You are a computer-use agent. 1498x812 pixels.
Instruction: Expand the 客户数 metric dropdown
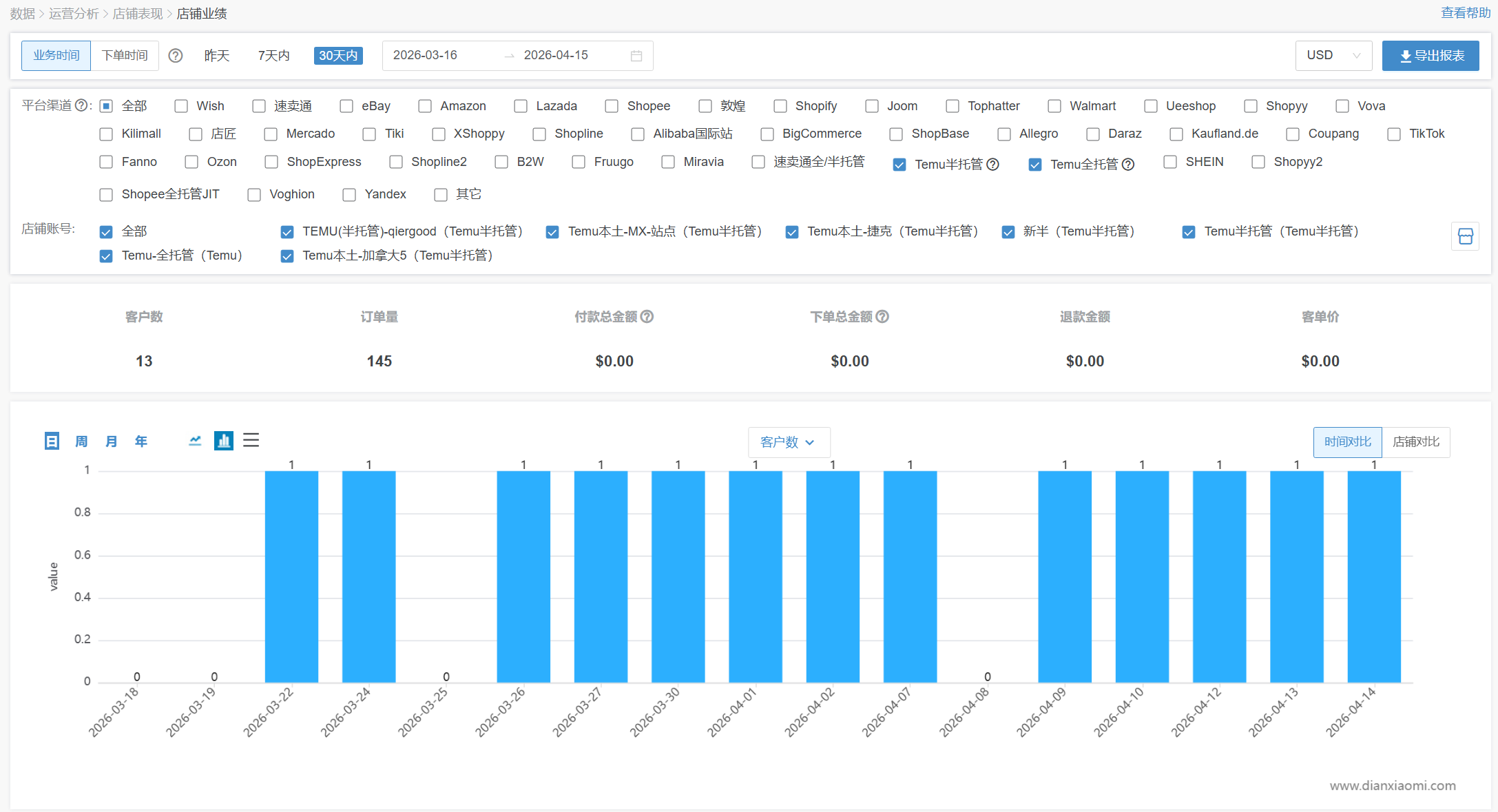tap(789, 442)
